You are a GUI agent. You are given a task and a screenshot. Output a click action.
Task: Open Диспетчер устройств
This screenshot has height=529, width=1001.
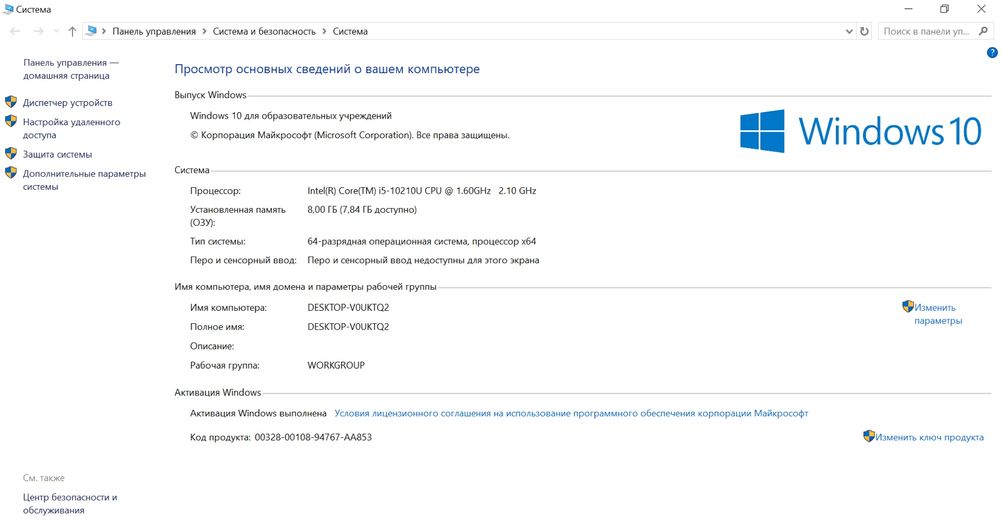click(x=68, y=103)
